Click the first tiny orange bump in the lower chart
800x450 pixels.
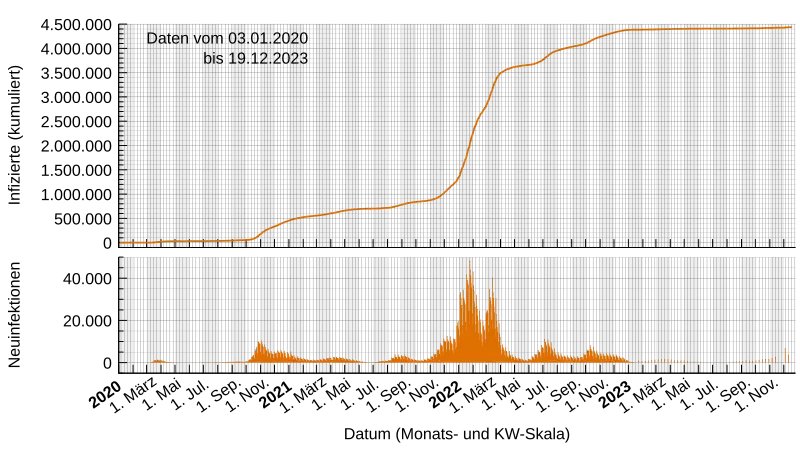[158, 360]
